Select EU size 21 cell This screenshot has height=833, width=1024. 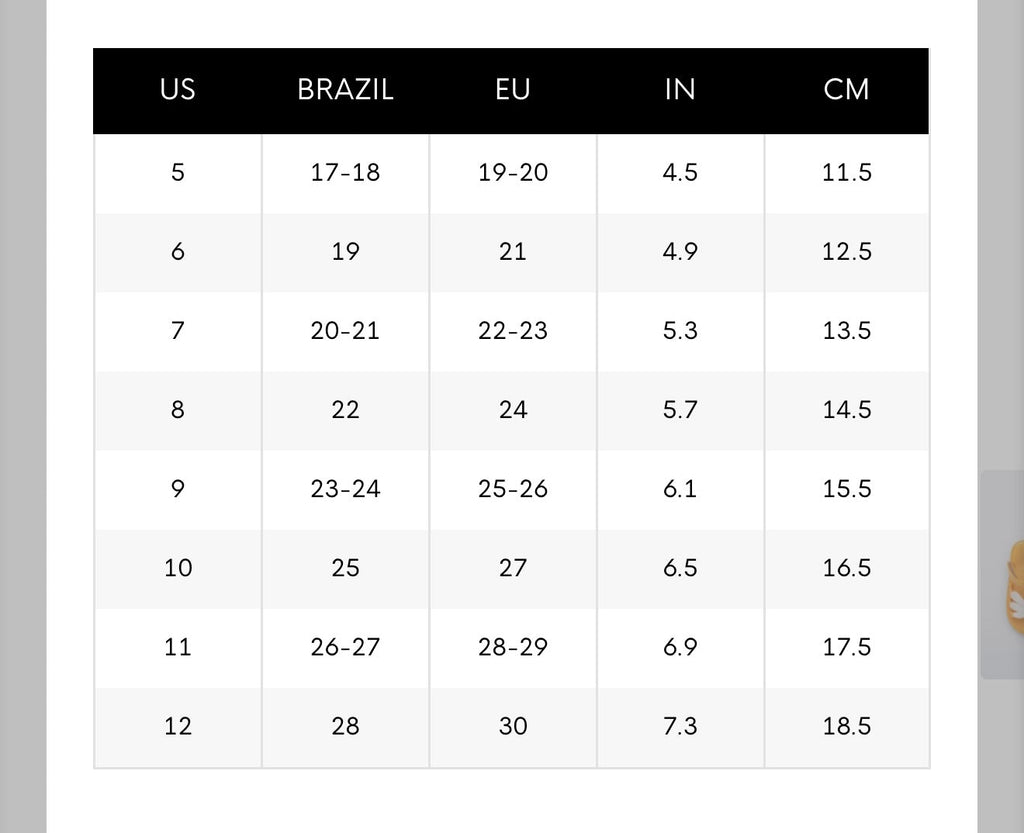tap(513, 252)
